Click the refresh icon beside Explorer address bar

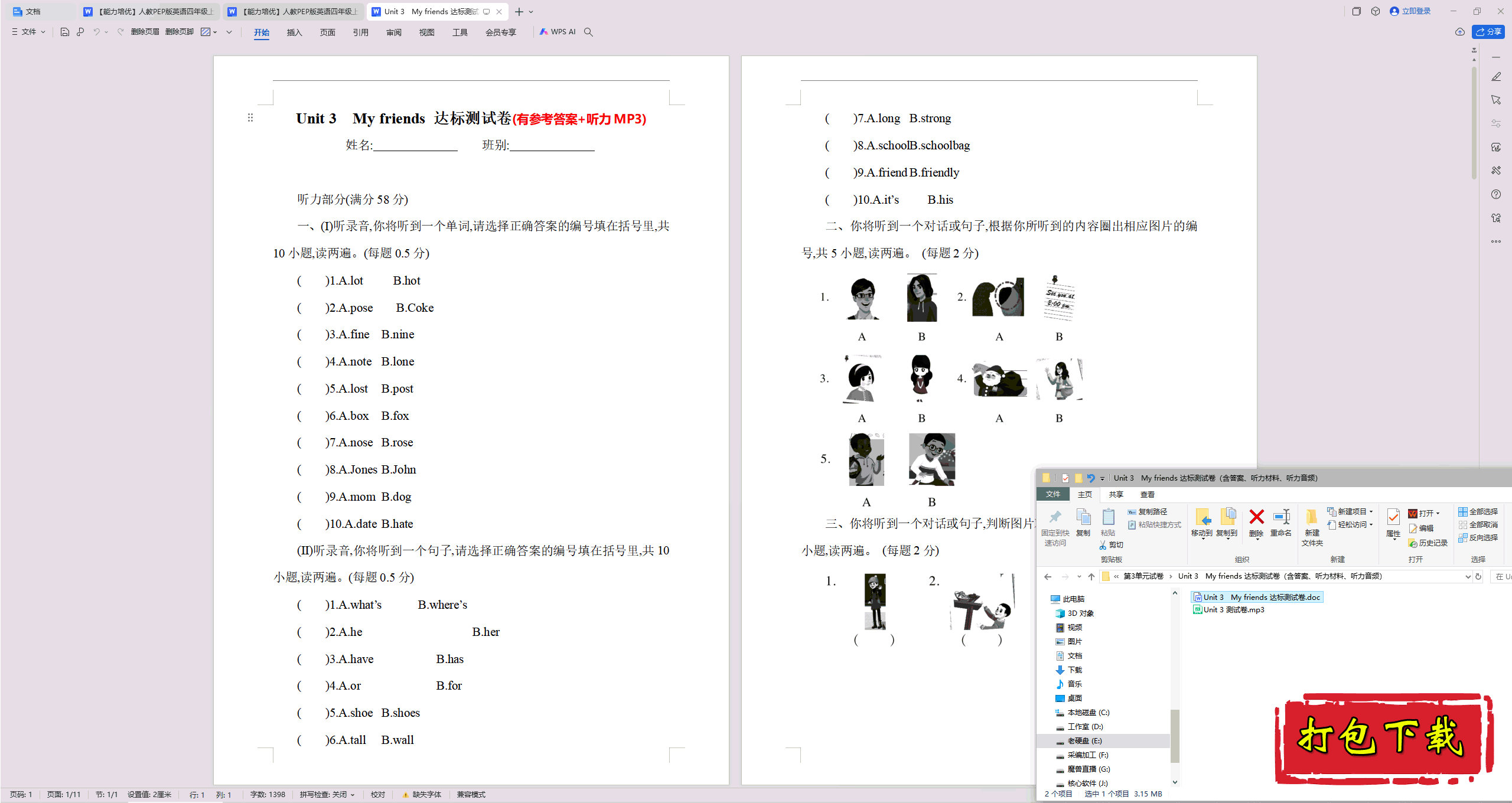coord(1478,577)
